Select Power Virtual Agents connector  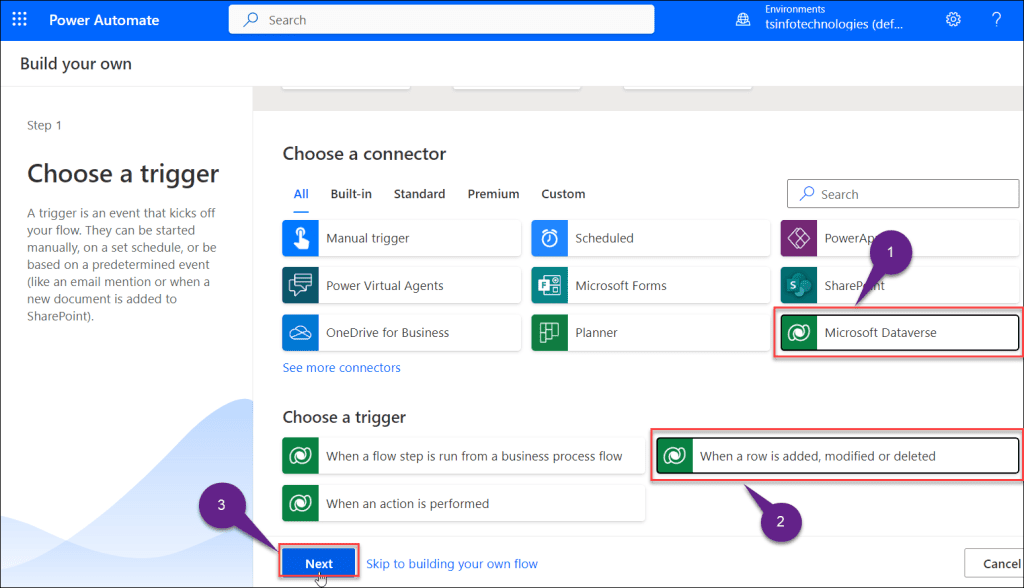click(402, 286)
